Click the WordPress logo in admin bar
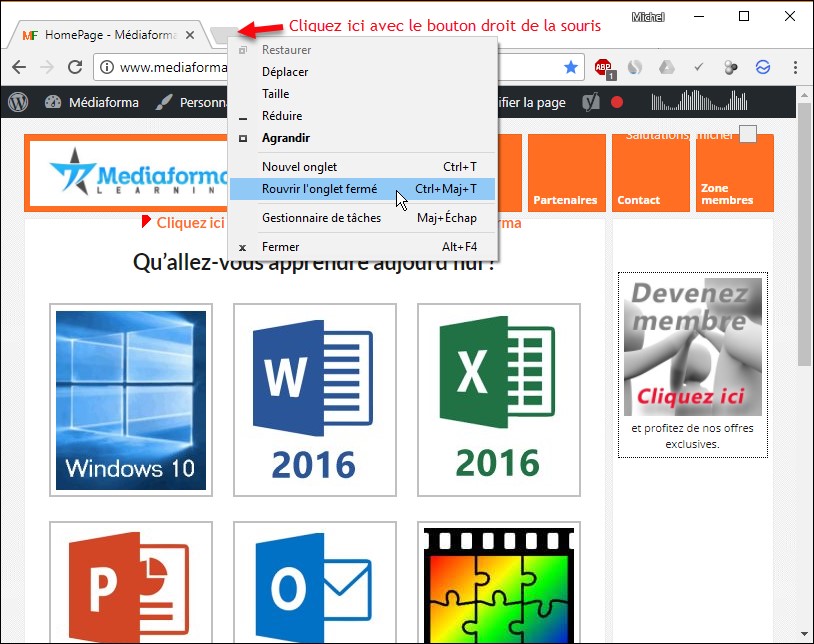Viewport: 814px width, 644px height. tap(17, 102)
